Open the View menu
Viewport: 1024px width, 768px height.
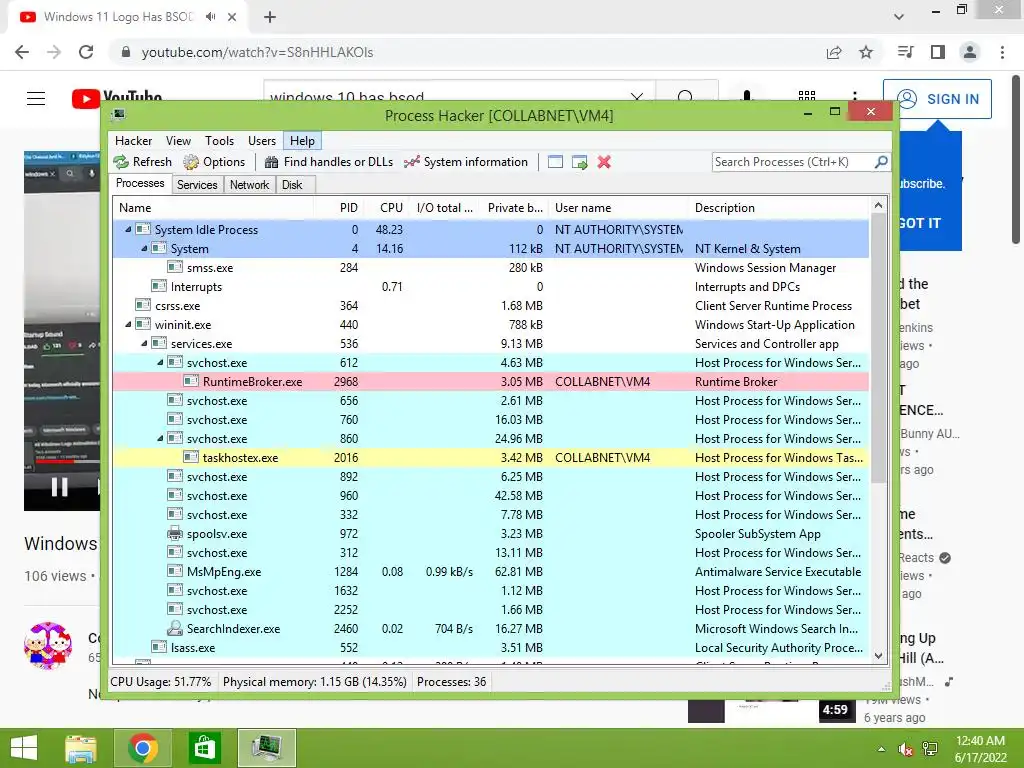point(178,141)
